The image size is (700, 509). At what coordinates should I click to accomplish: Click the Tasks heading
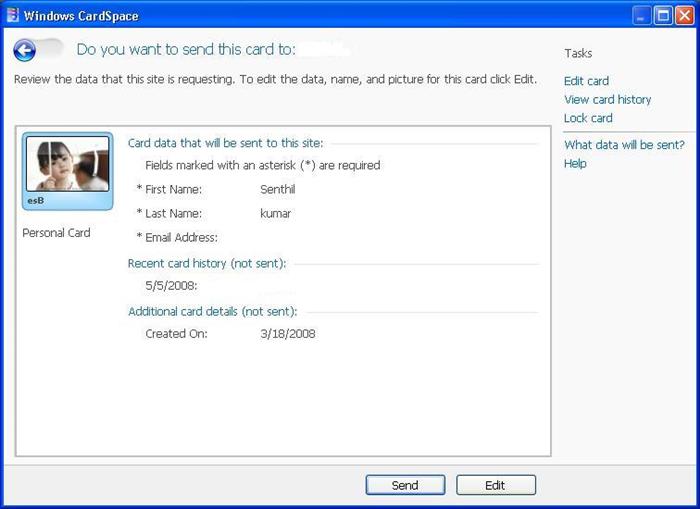[x=578, y=54]
